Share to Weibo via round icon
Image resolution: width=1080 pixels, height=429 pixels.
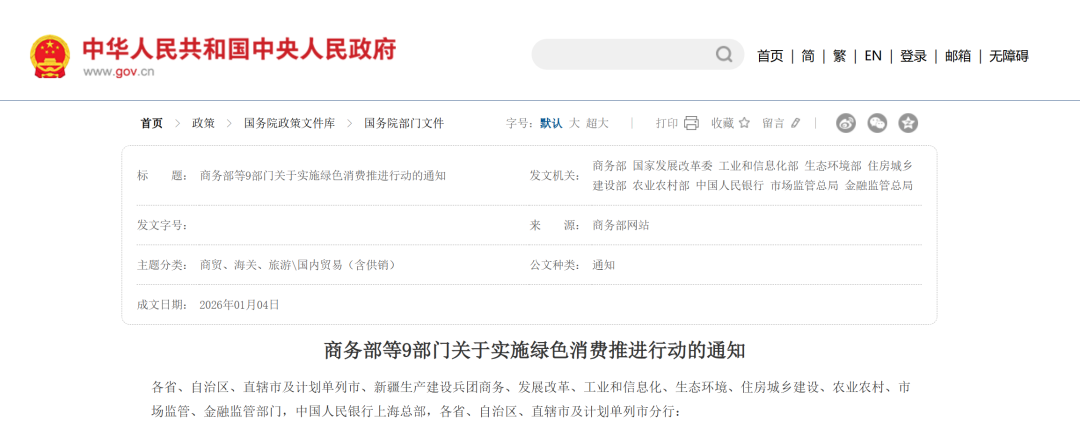pos(846,123)
